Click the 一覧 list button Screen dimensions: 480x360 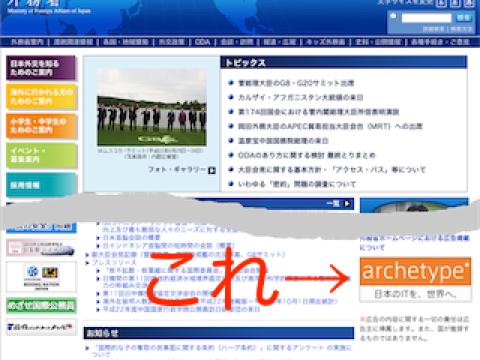(x=333, y=203)
